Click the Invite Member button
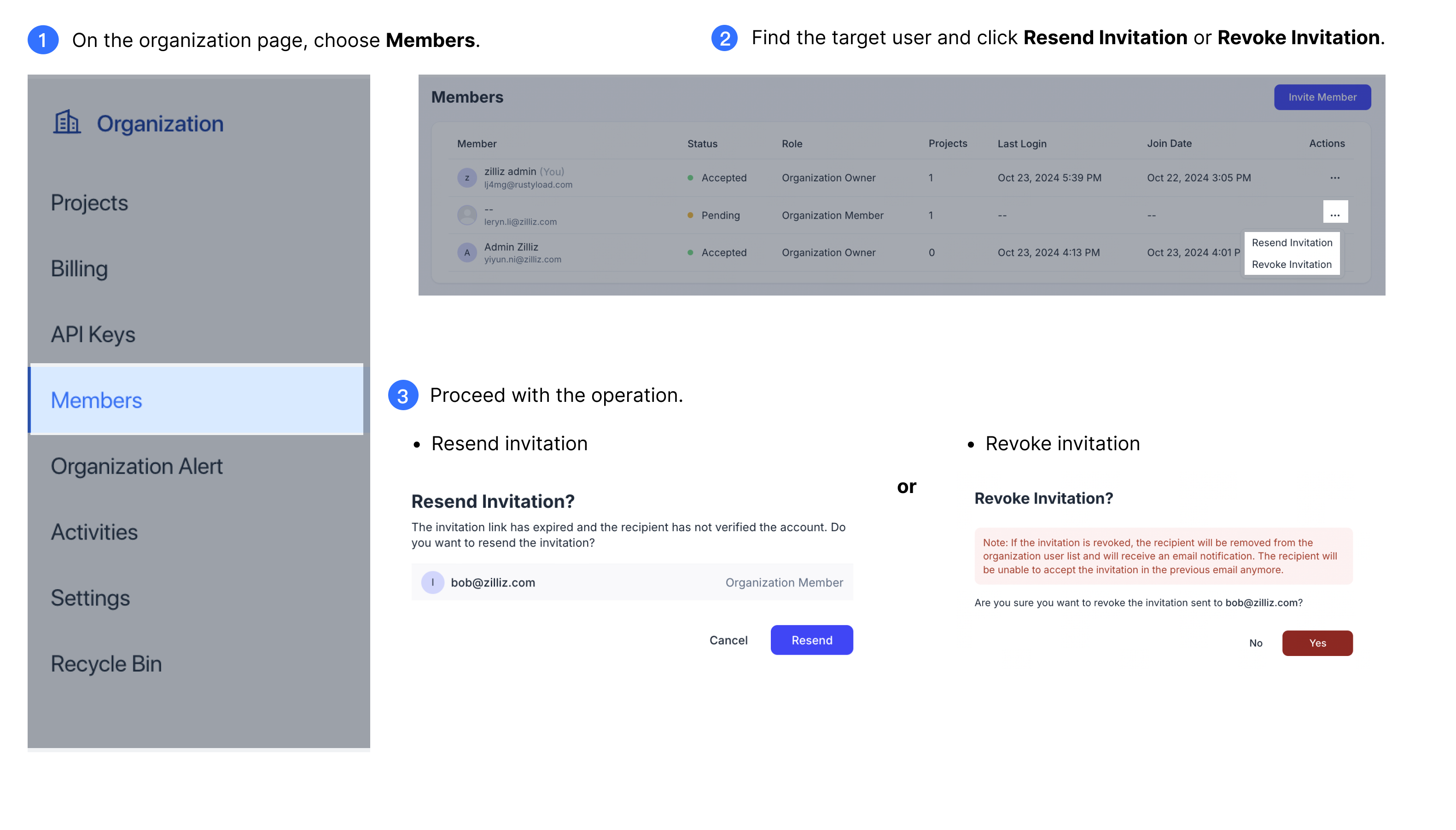Image resolution: width=1456 pixels, height=830 pixels. click(x=1322, y=97)
